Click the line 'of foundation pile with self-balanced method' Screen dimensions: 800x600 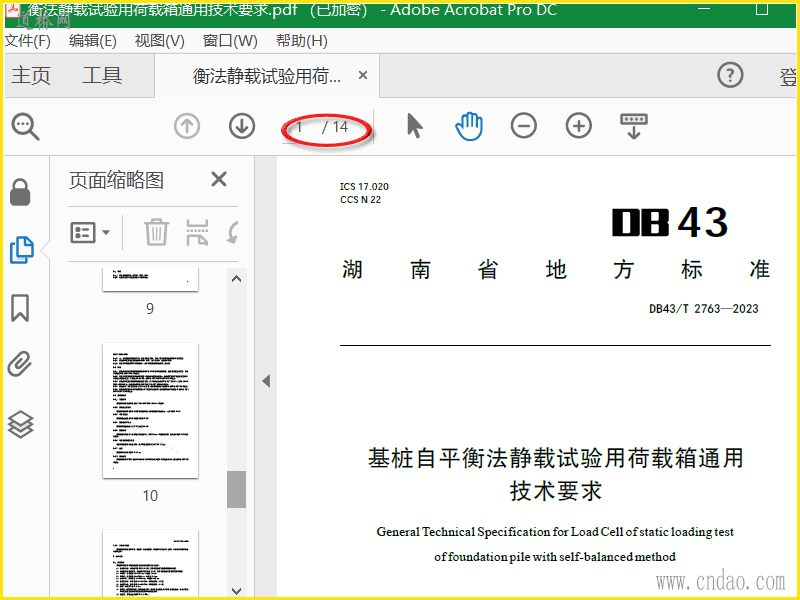[x=555, y=557]
